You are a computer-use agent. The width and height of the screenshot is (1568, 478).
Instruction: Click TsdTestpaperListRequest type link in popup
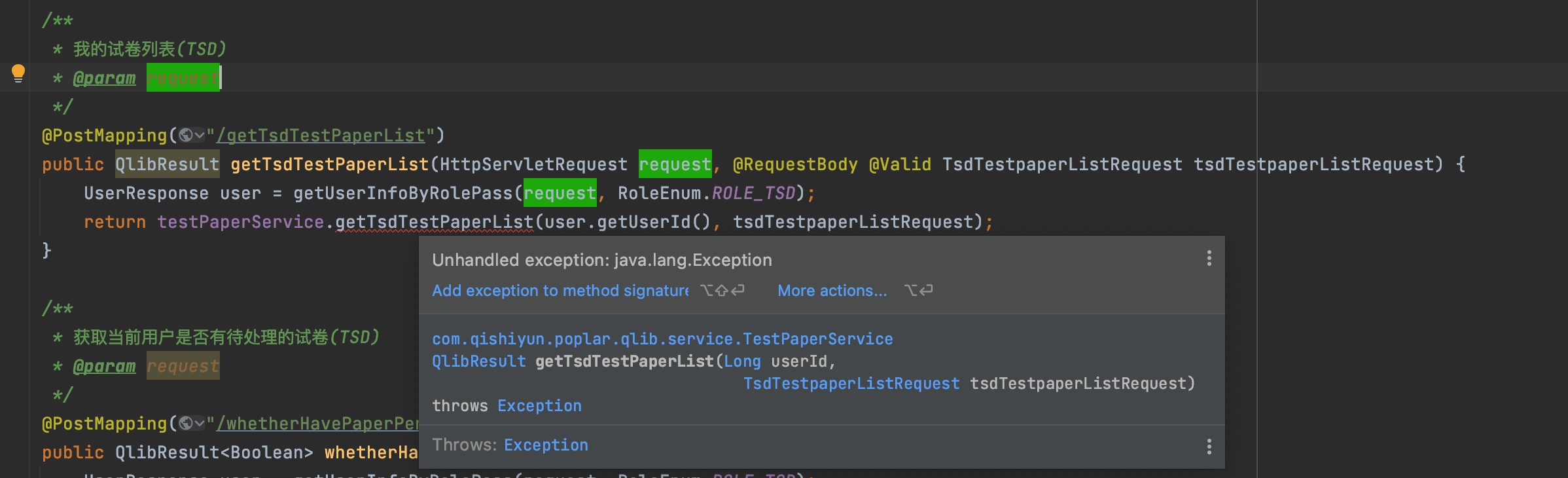(851, 384)
